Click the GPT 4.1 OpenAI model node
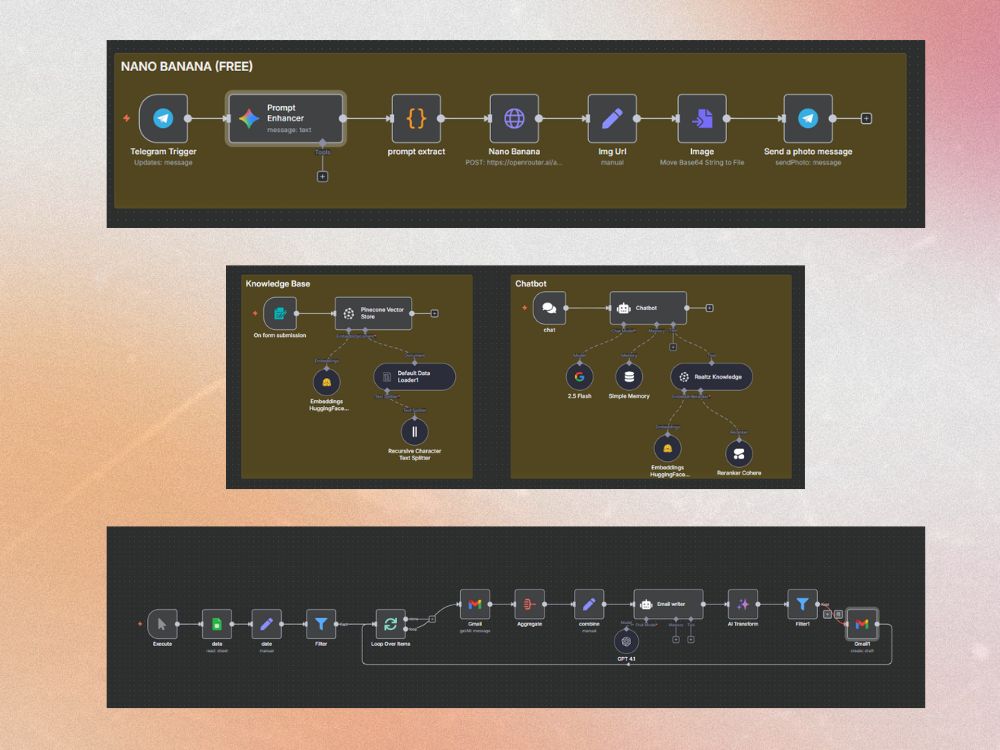The image size is (1000, 750). coord(626,642)
